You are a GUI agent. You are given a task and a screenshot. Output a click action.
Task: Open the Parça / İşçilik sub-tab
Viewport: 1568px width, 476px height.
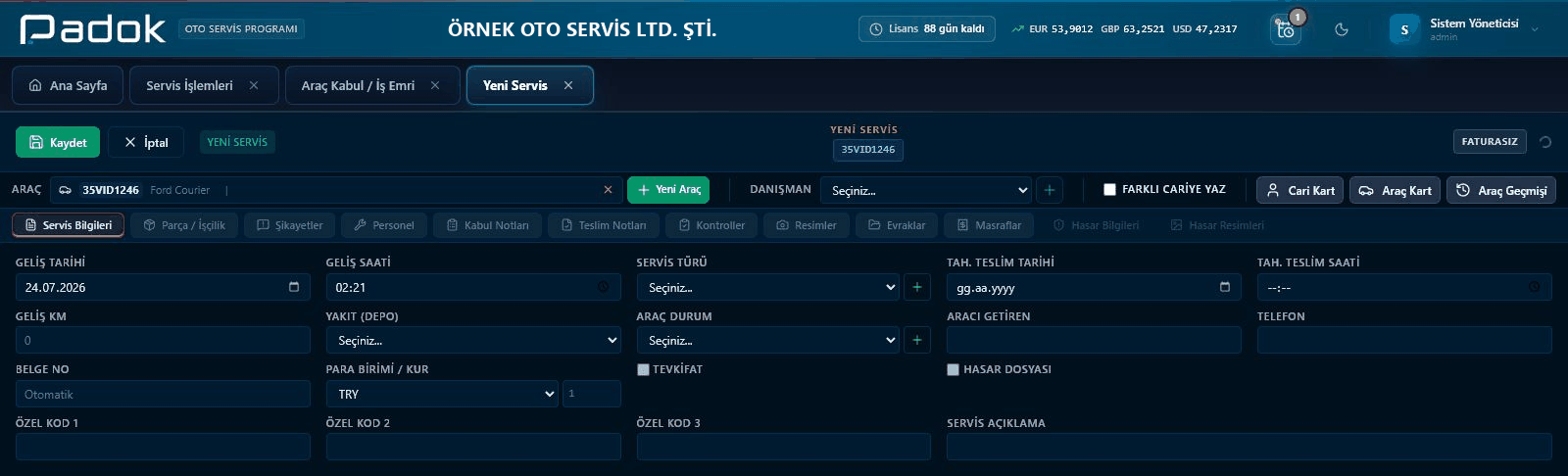(x=184, y=225)
